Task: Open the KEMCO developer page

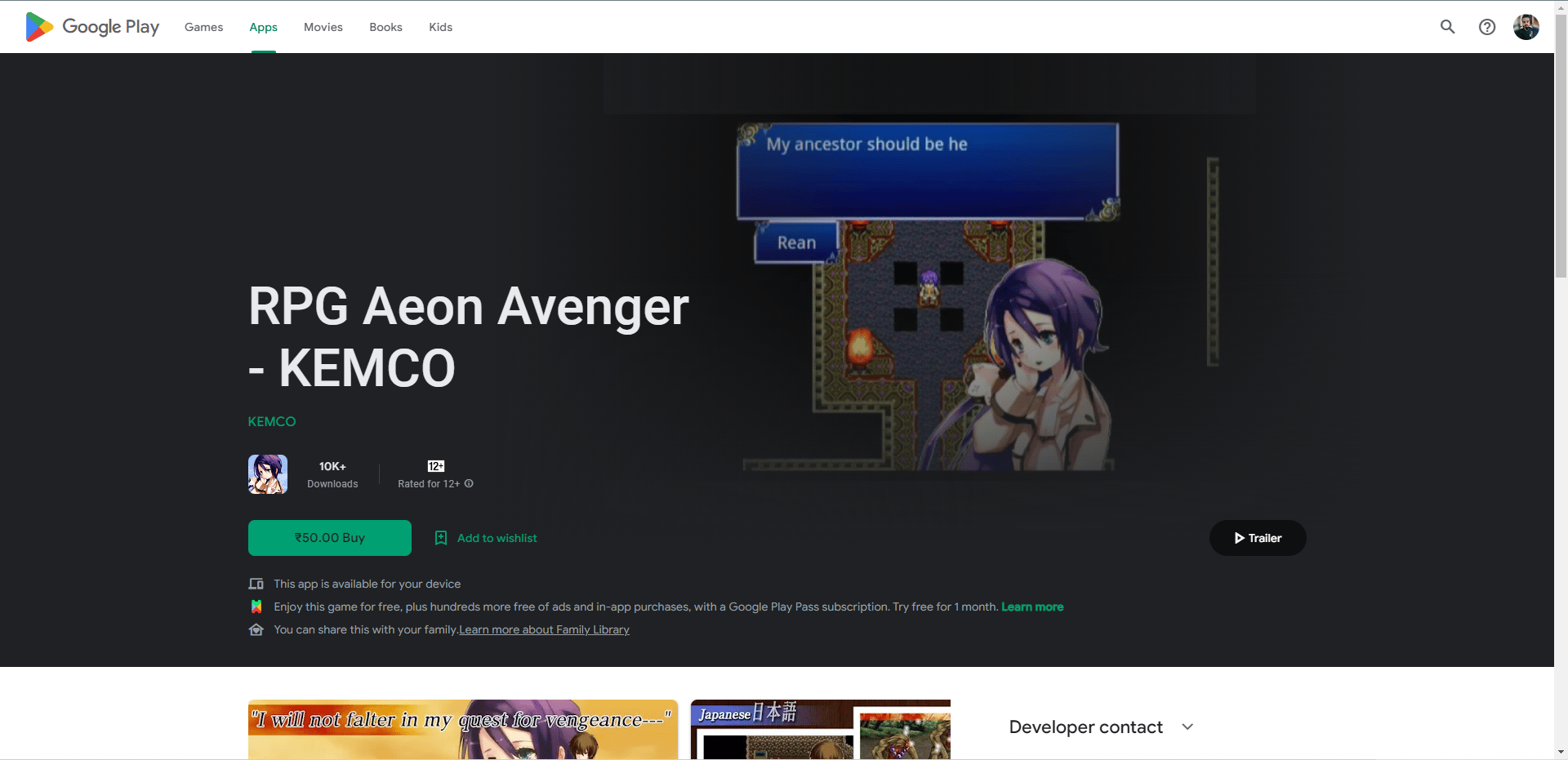Action: [272, 422]
